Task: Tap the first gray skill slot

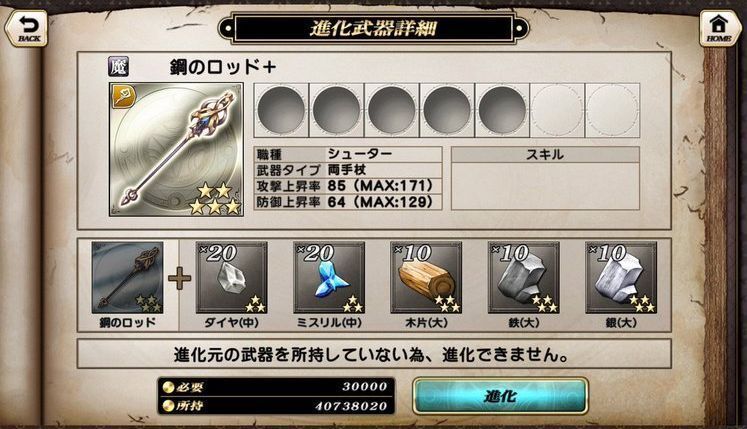Action: pyautogui.click(x=281, y=110)
